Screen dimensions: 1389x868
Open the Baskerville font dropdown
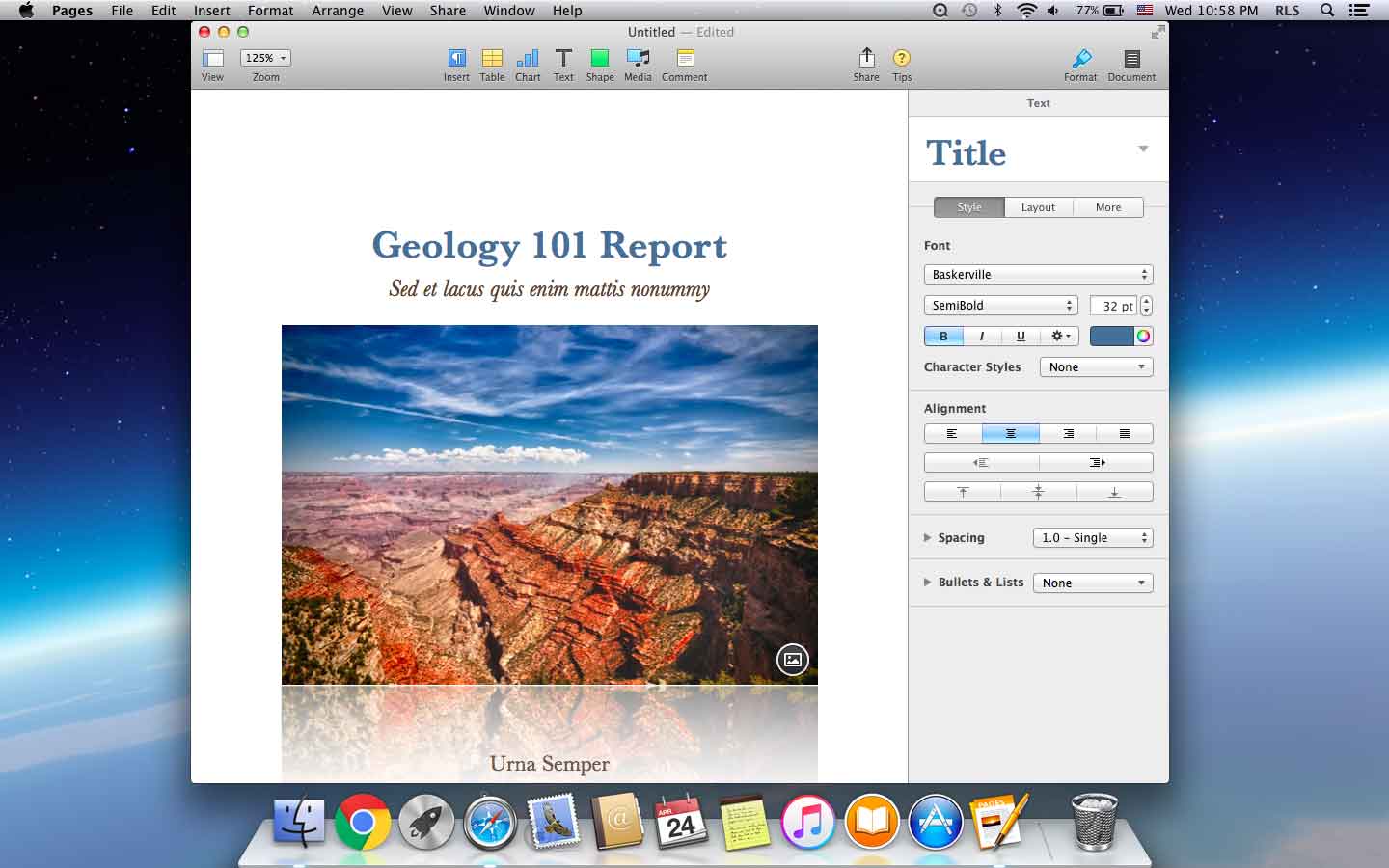pos(1038,275)
